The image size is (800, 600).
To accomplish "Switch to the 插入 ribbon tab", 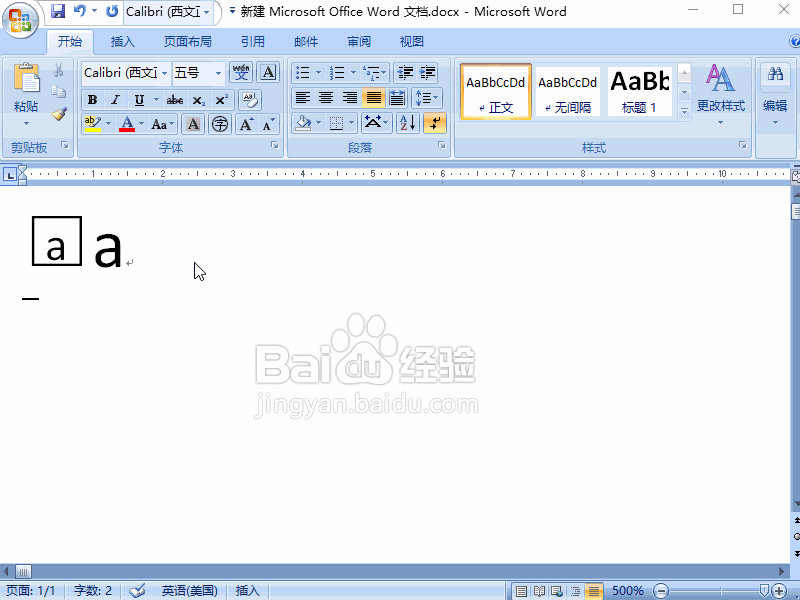I will click(x=121, y=41).
